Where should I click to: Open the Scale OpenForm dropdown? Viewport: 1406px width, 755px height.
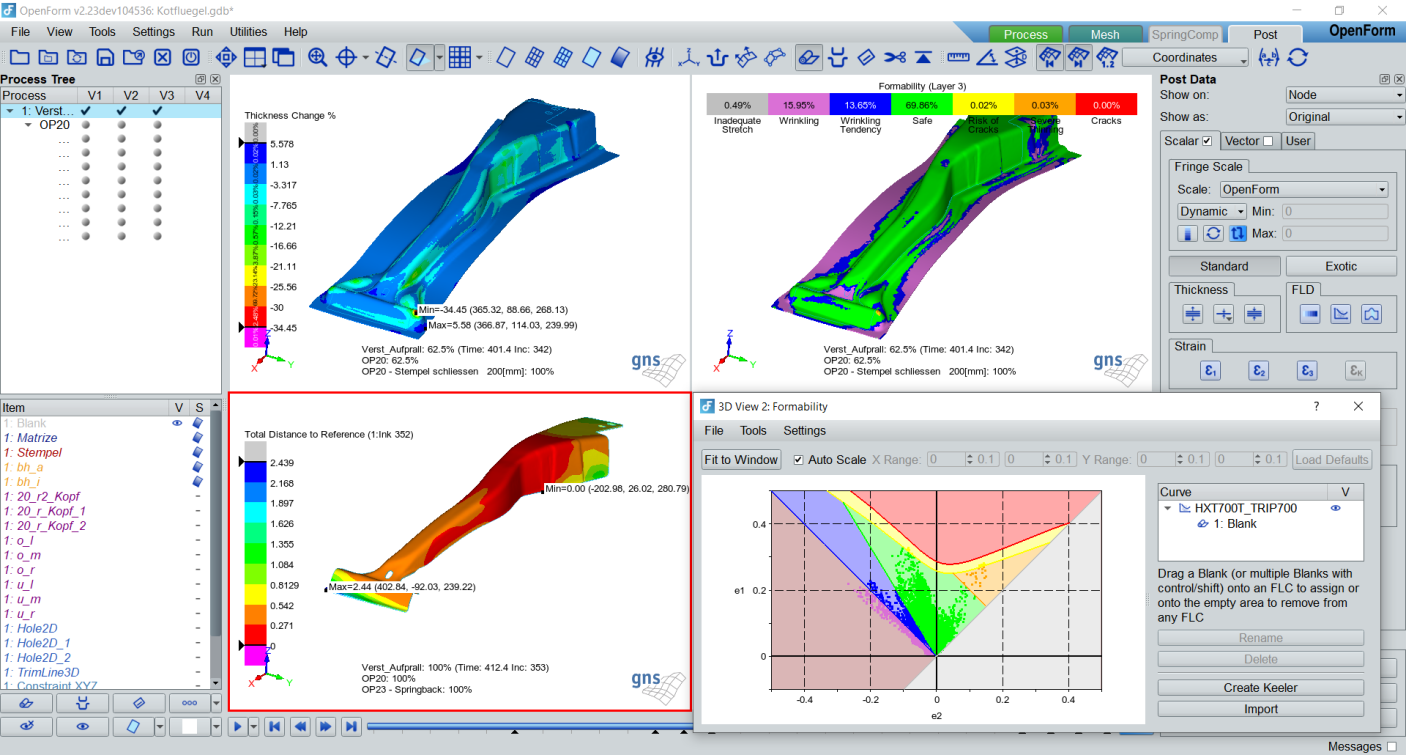(x=1303, y=189)
